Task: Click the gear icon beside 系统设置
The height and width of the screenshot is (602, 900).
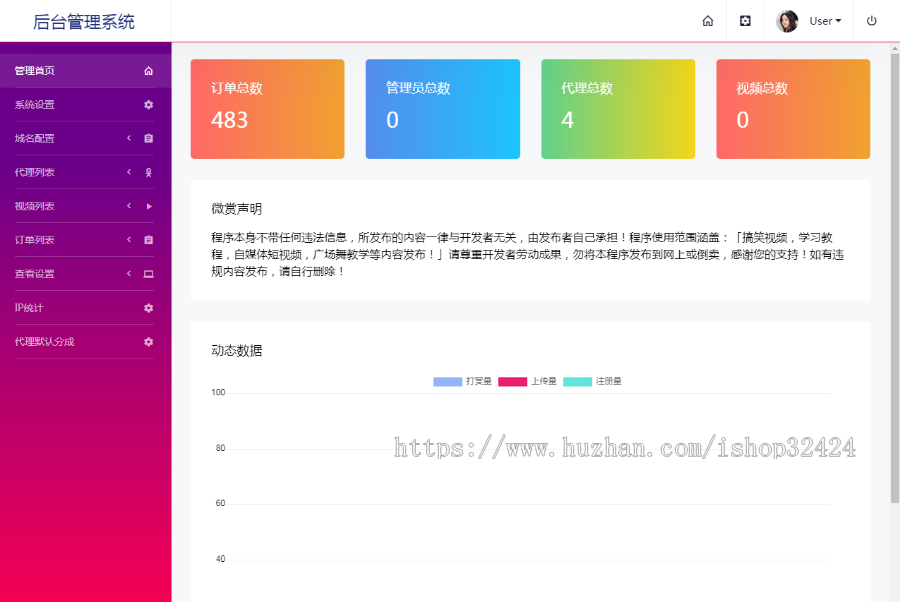Action: [148, 104]
